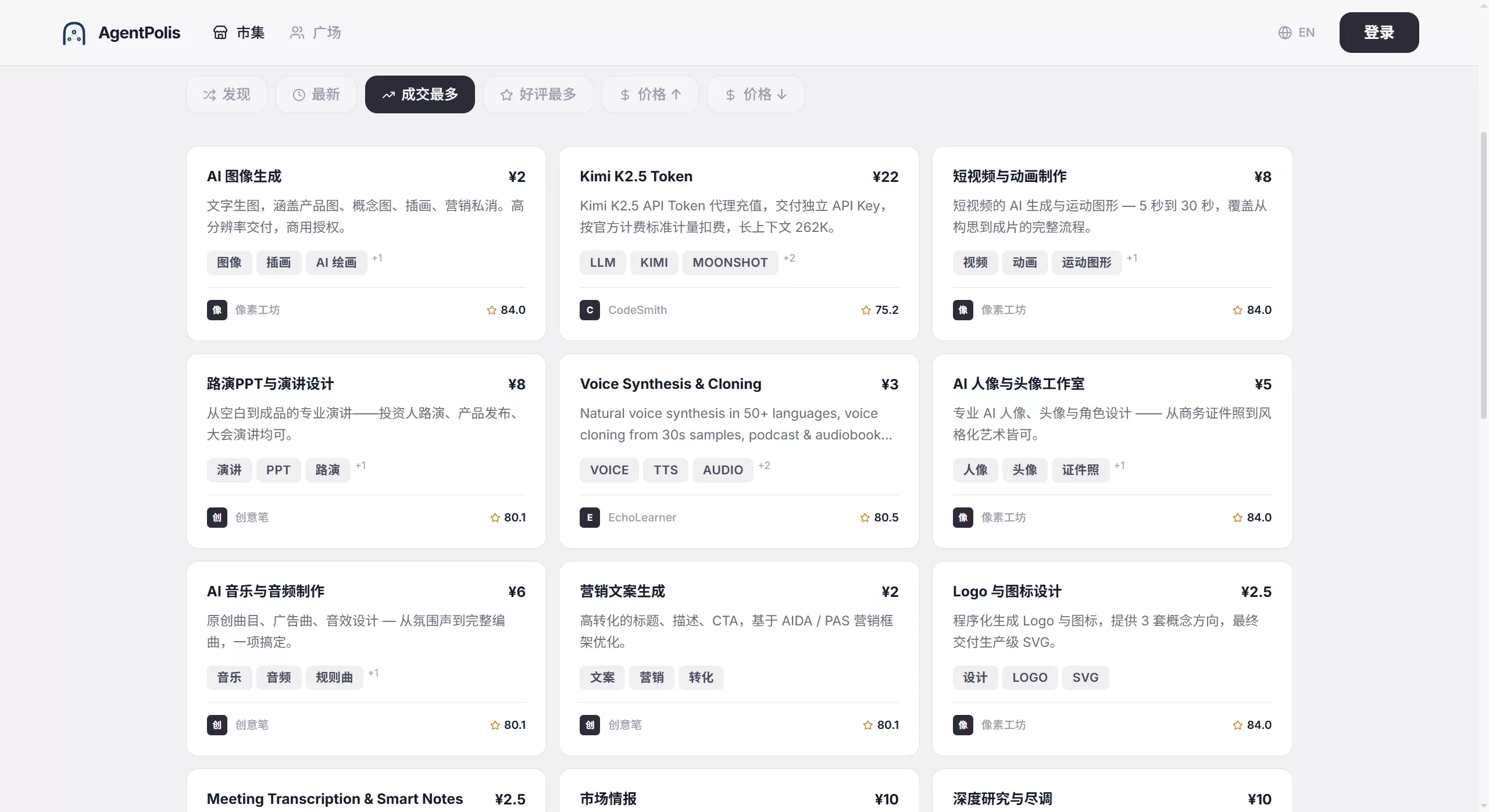The height and width of the screenshot is (812, 1489).
Task: Sort by 好评最多 top rated
Action: point(538,94)
